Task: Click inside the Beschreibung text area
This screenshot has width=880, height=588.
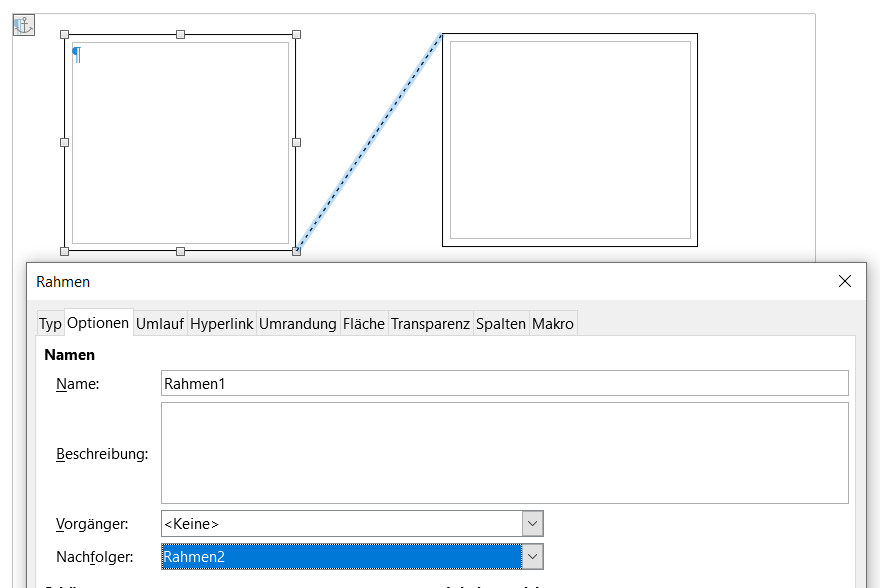Action: 504,453
